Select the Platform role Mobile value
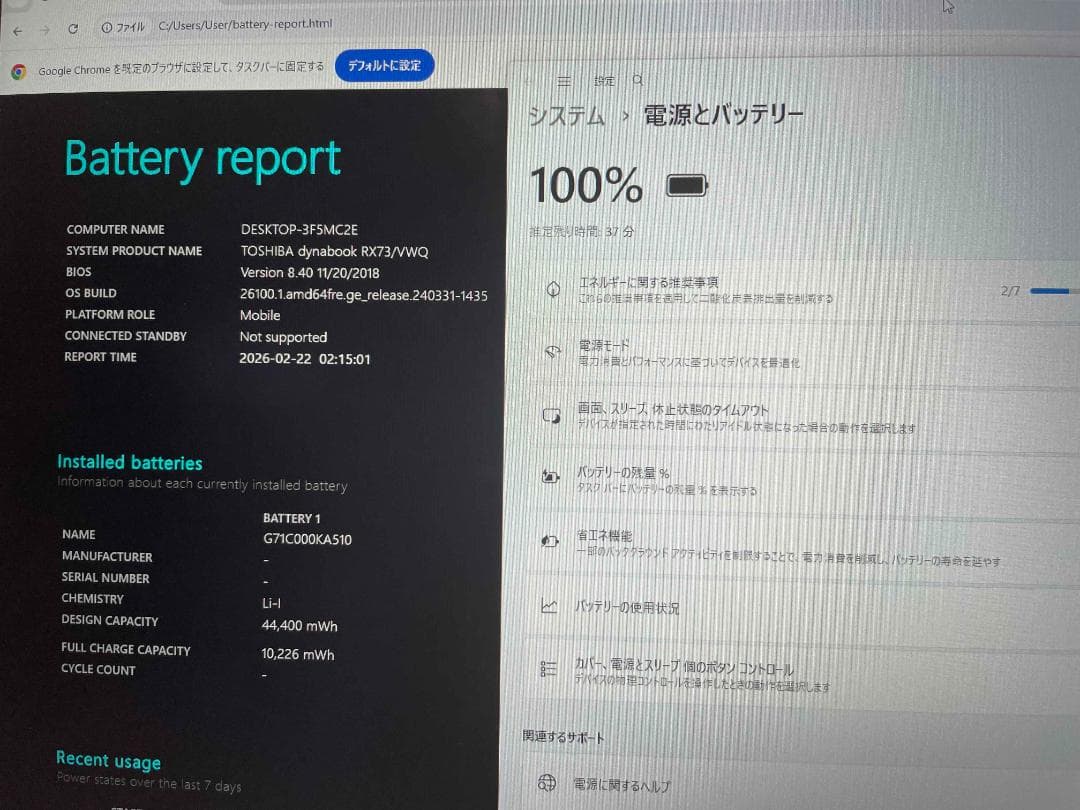This screenshot has width=1080, height=810. (x=260, y=315)
